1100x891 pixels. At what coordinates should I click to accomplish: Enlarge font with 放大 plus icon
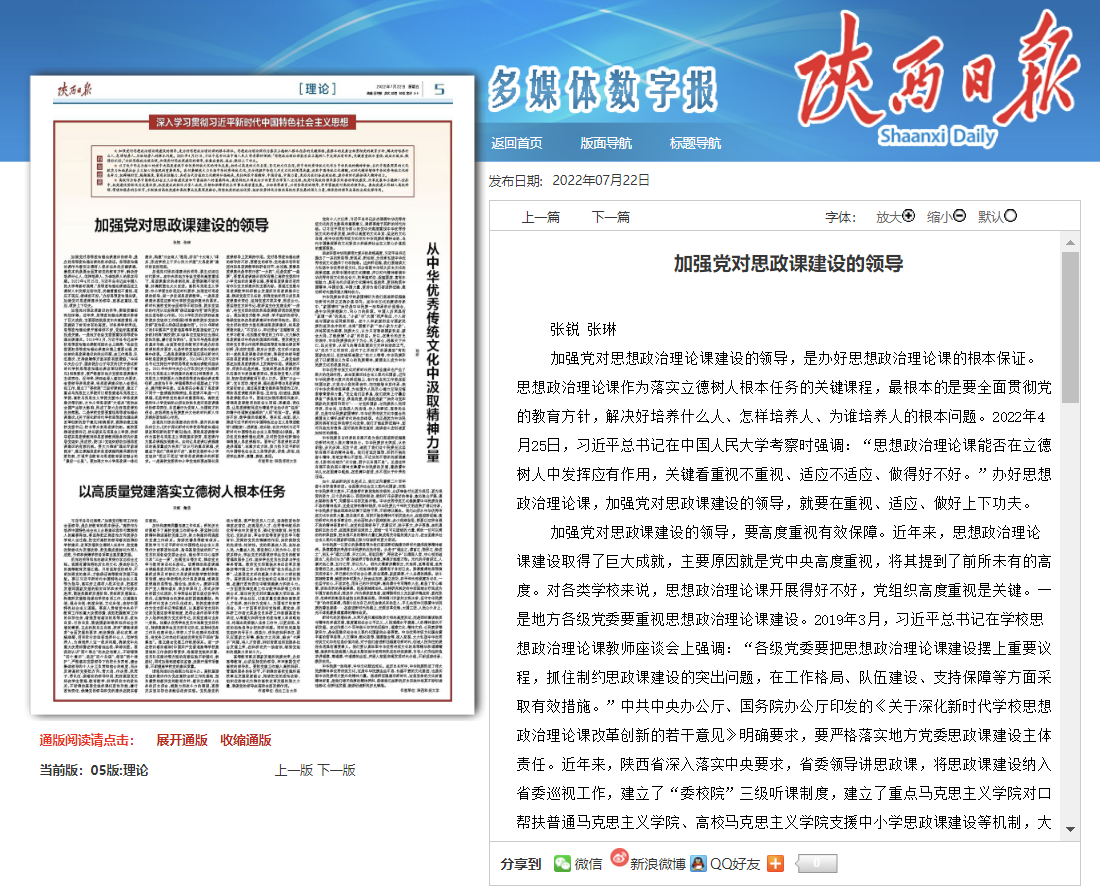pyautogui.click(x=909, y=216)
